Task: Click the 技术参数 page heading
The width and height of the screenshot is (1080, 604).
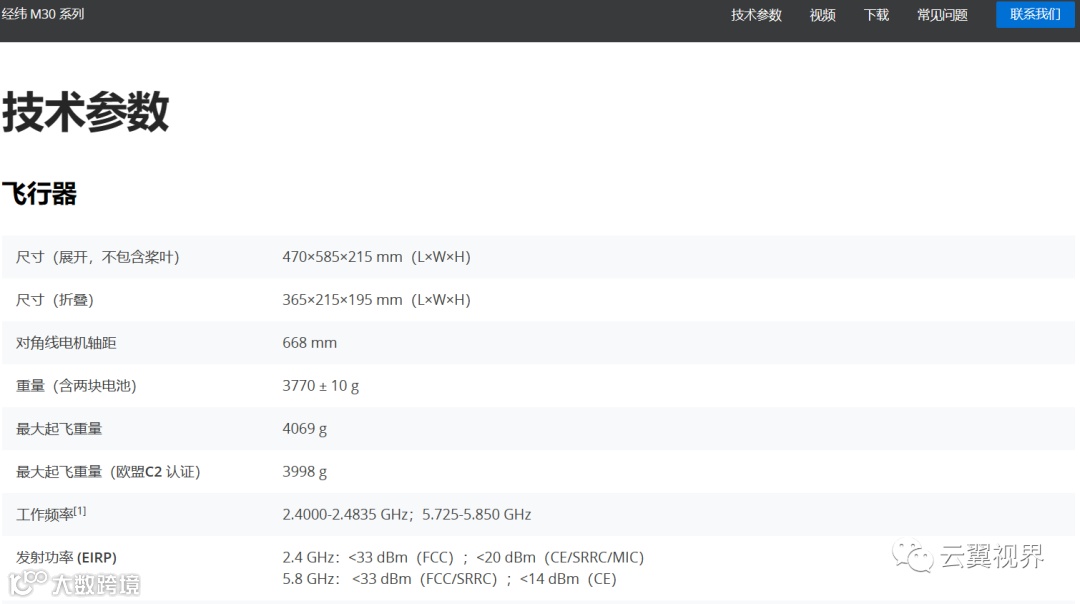Action: point(85,112)
